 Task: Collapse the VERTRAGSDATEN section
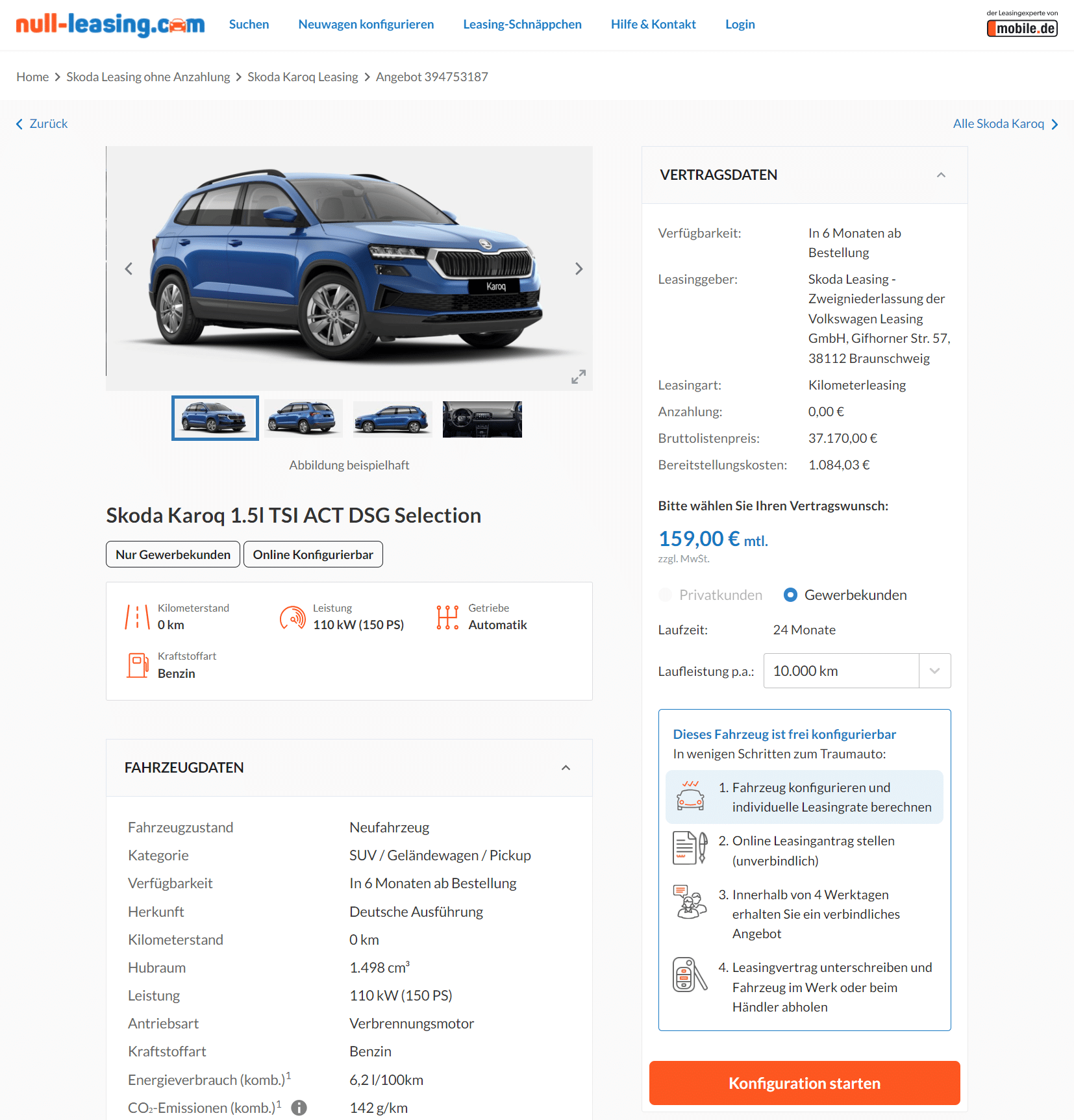click(x=941, y=175)
